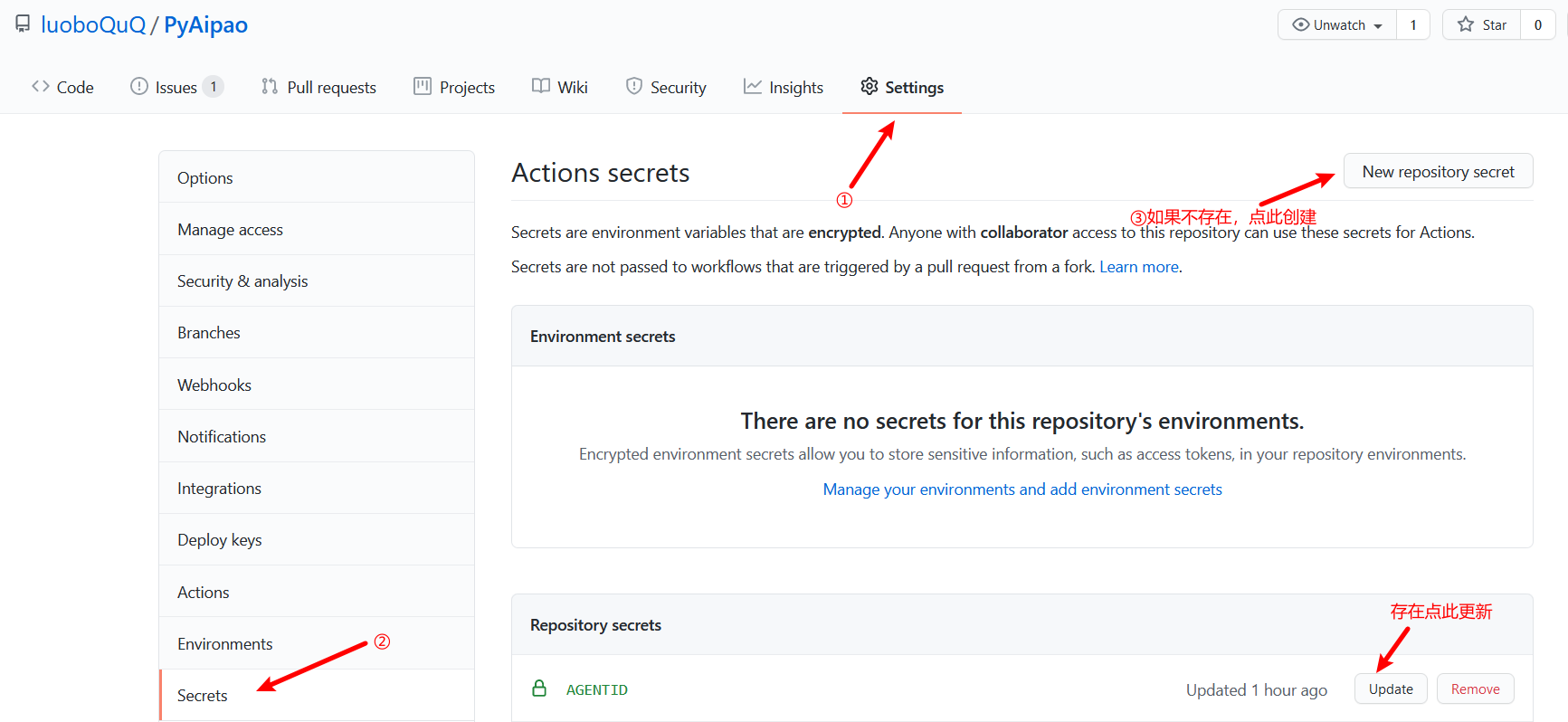
Task: Click the 'Updated 1 hour ago' text
Action: [1257, 689]
